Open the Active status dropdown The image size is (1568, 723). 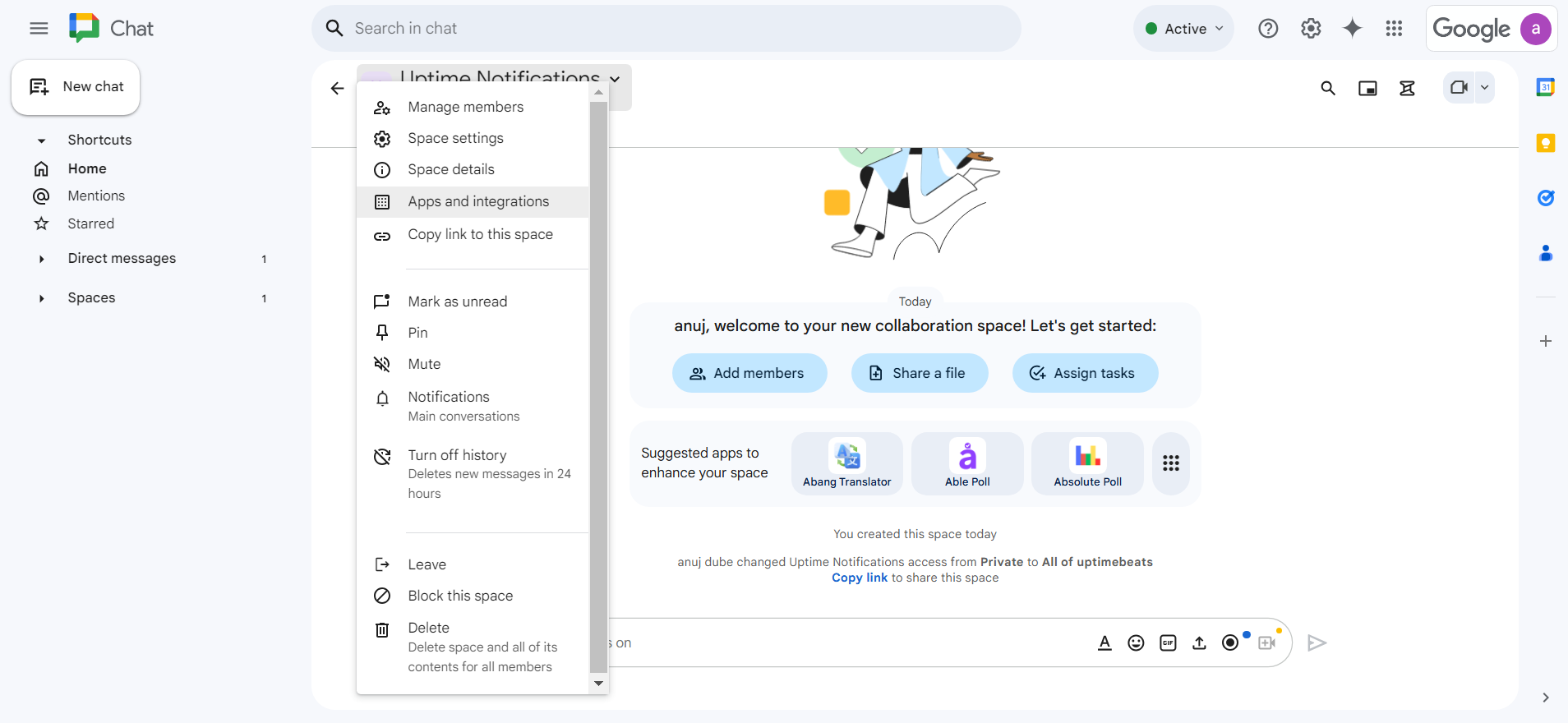tap(1184, 29)
